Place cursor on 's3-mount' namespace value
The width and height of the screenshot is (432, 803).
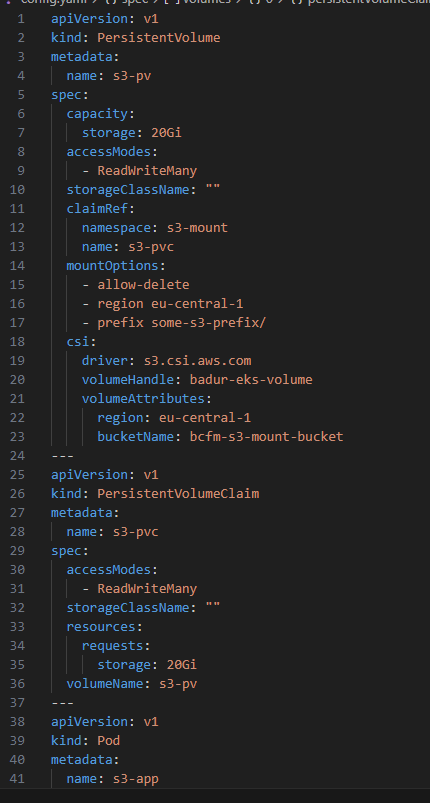click(197, 227)
